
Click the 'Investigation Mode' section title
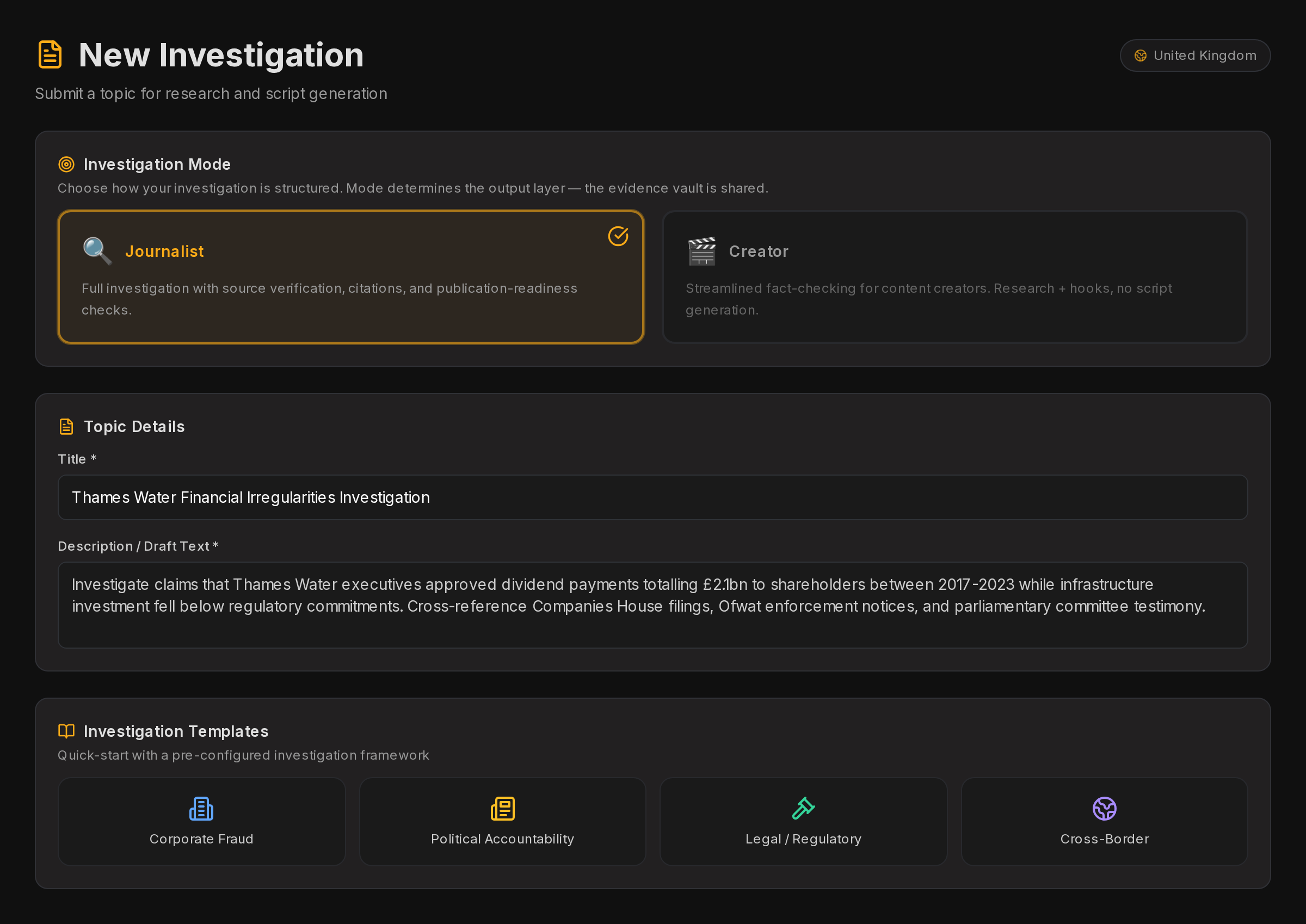point(157,164)
